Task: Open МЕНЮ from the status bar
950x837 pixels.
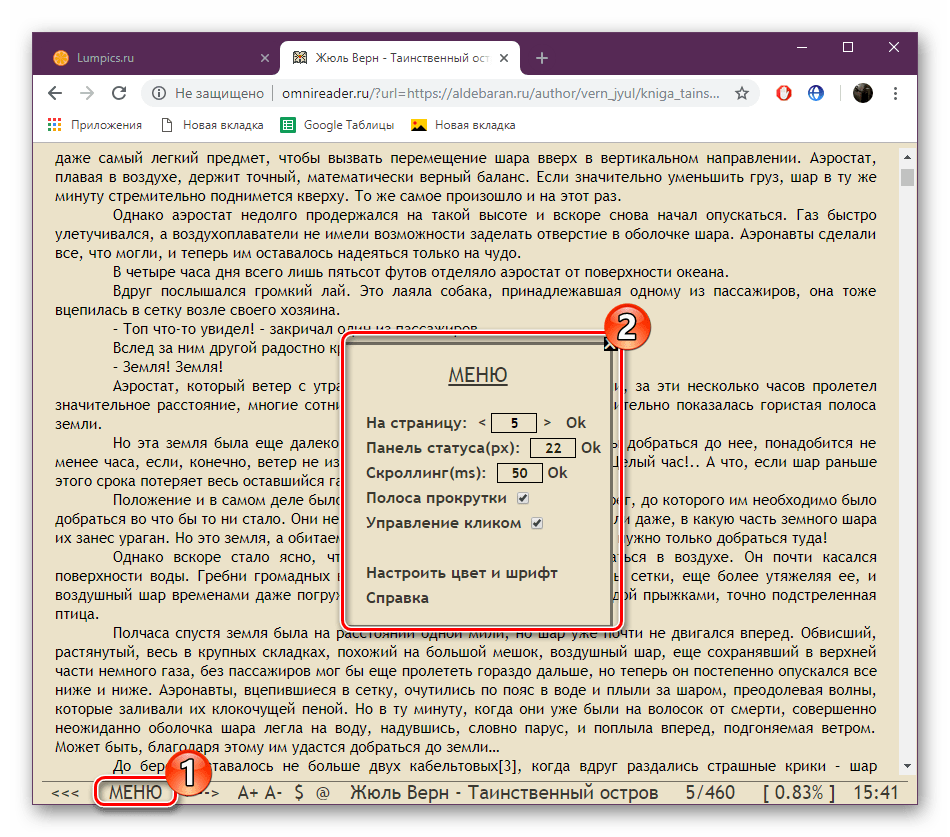Action: click(135, 792)
